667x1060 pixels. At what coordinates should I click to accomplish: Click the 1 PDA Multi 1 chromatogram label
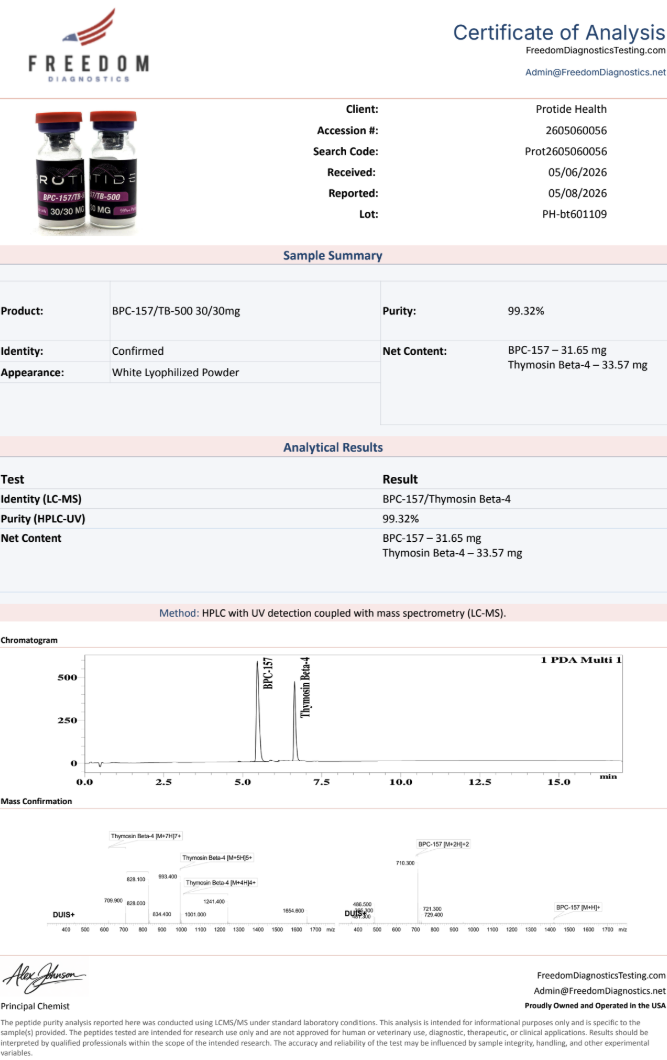tap(581, 660)
